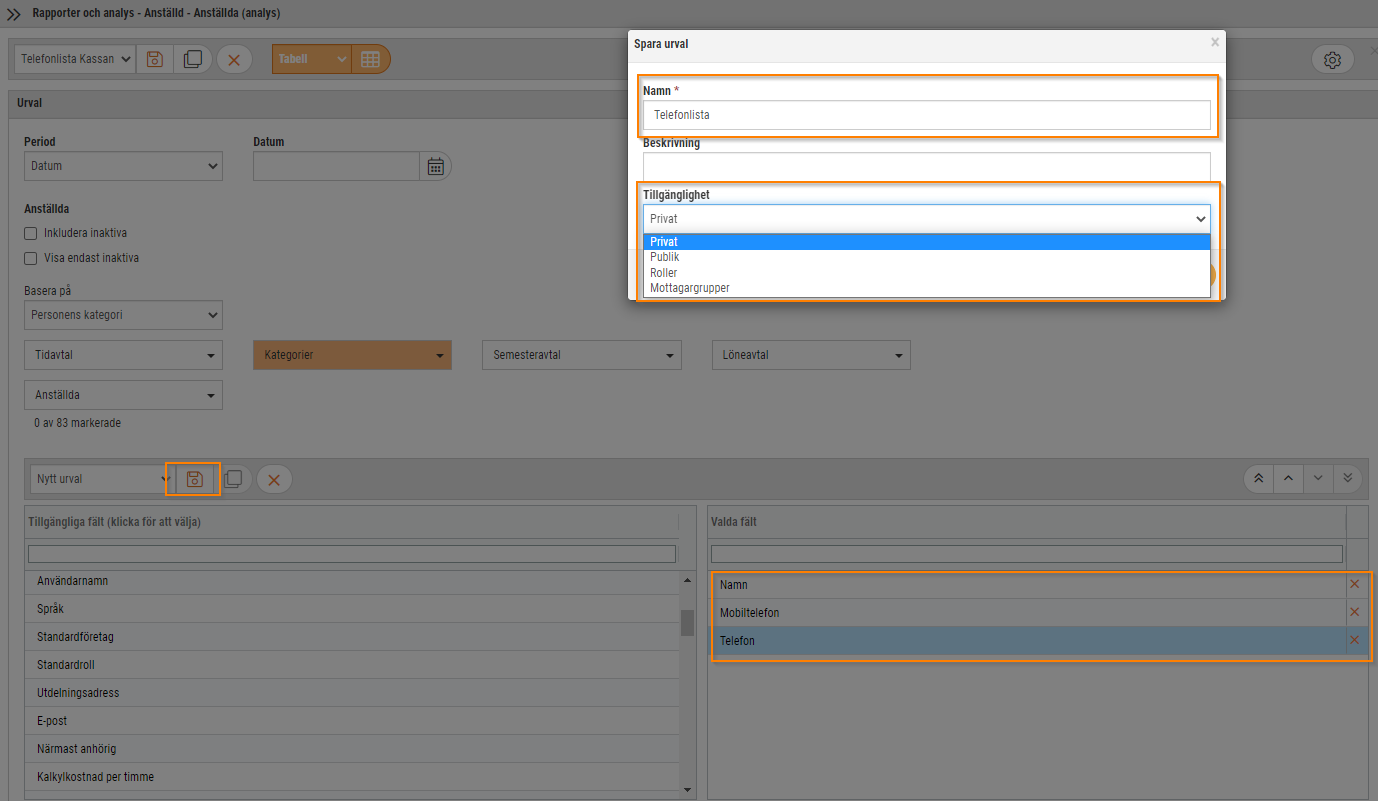This screenshot has width=1378, height=801.
Task: Move selected field up one step
Action: 1288,478
